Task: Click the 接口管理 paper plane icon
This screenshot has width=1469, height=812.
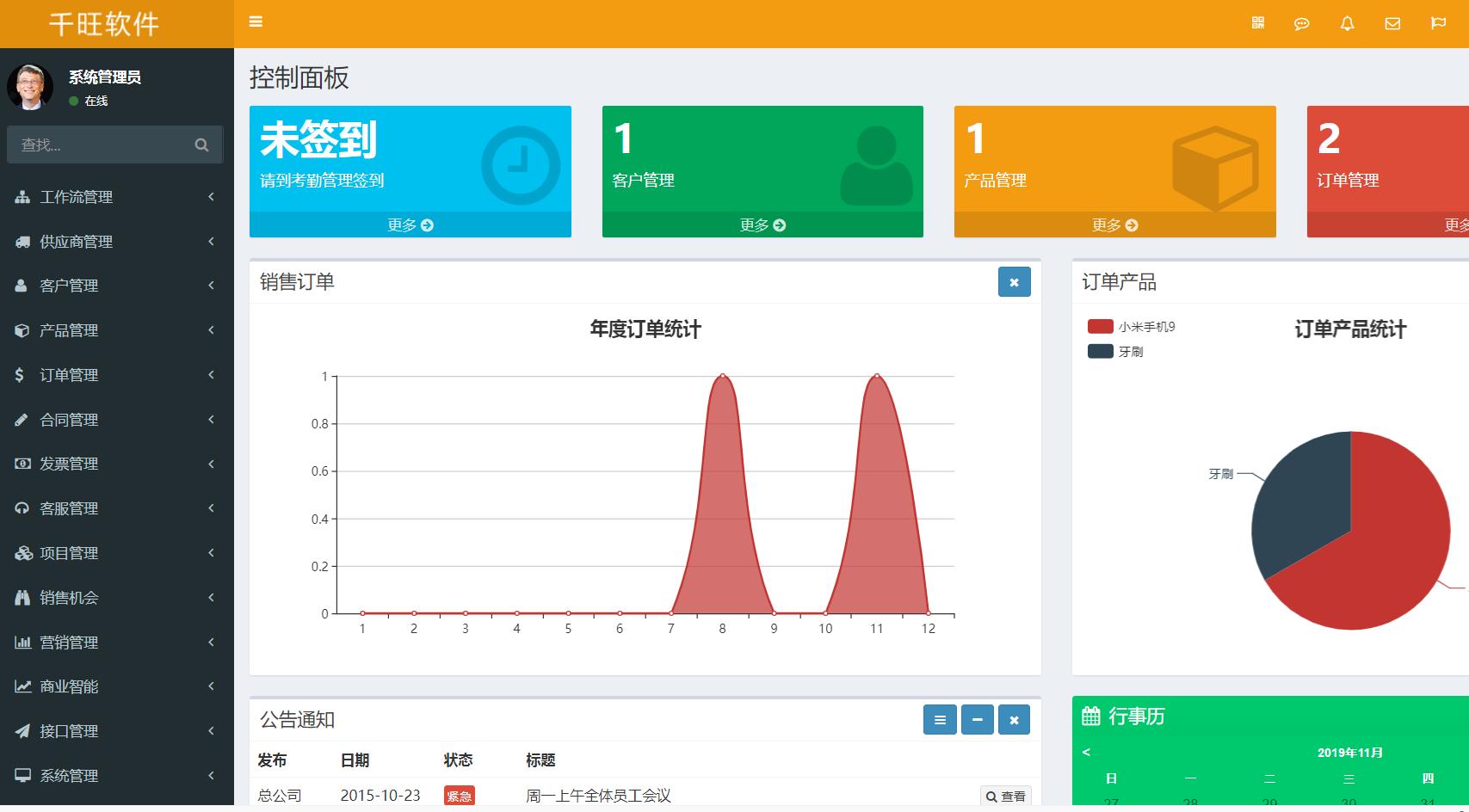Action: point(22,731)
